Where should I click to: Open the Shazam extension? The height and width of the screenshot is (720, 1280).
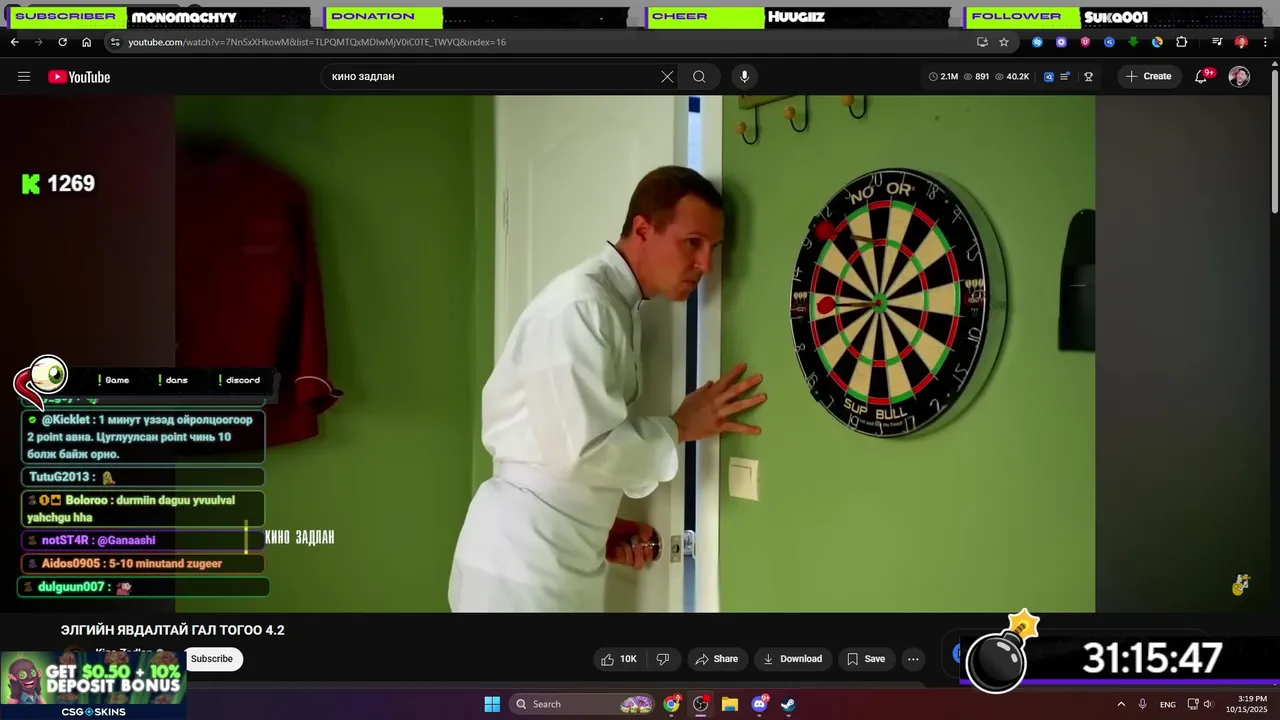[1037, 42]
